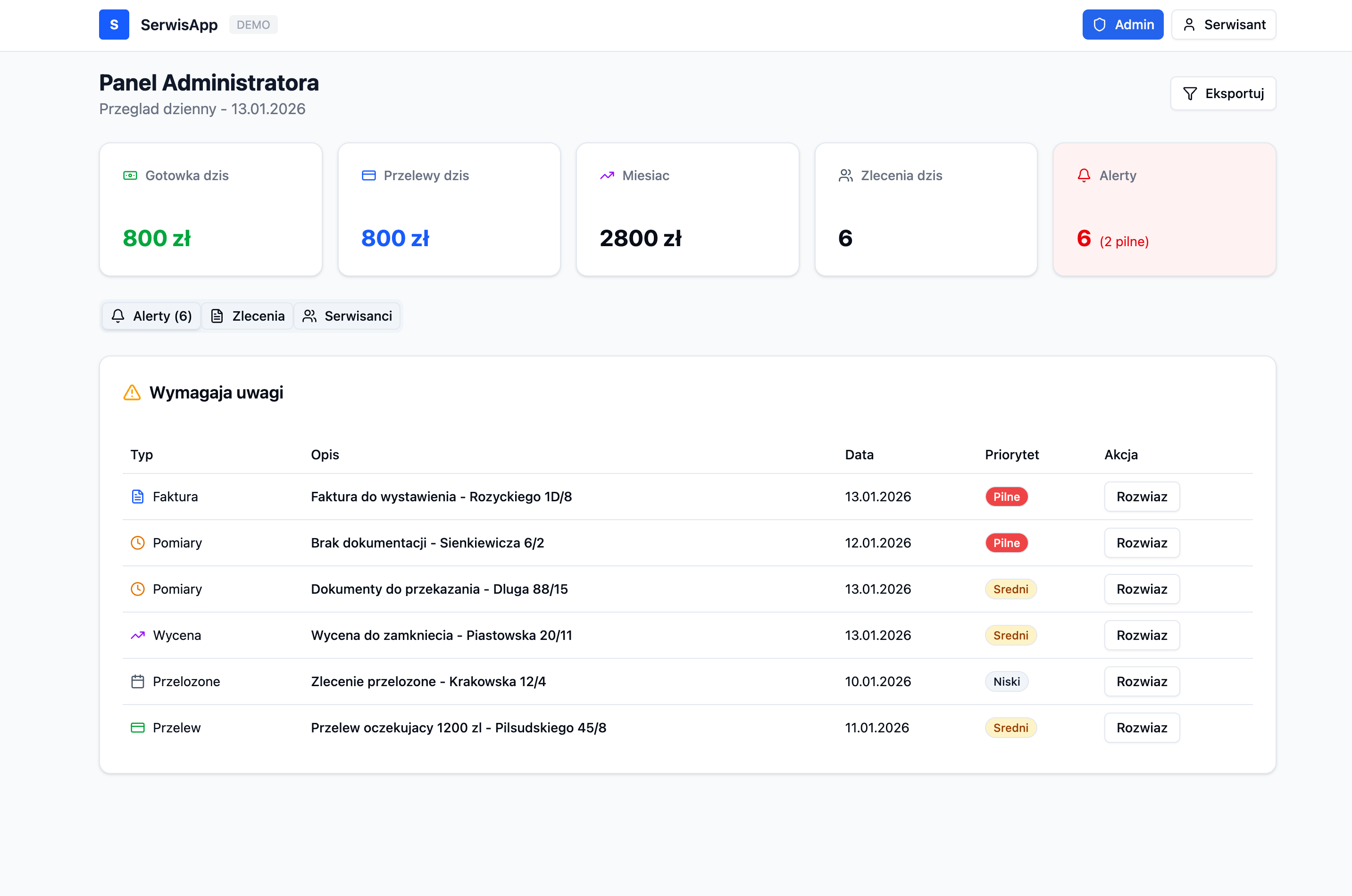Switch to the Serwisanci tab

pos(347,316)
